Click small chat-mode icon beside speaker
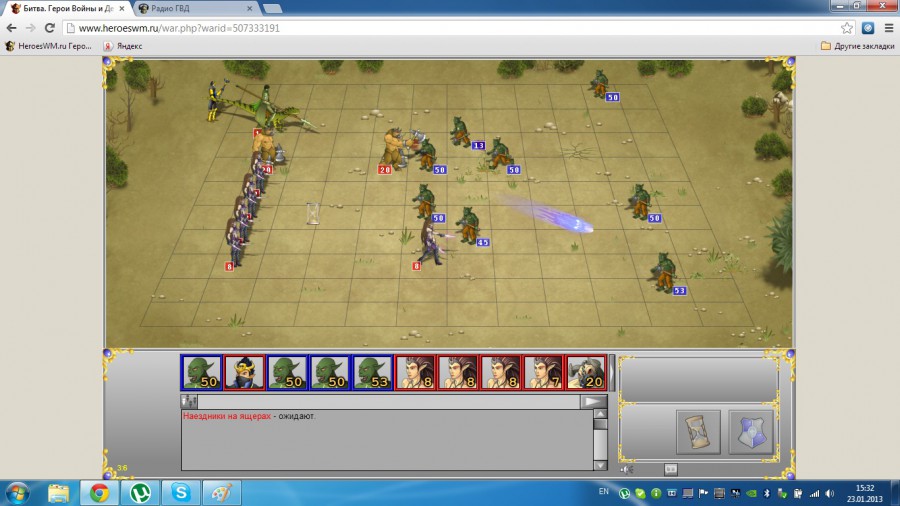Viewport: 900px width, 506px height. pos(670,469)
